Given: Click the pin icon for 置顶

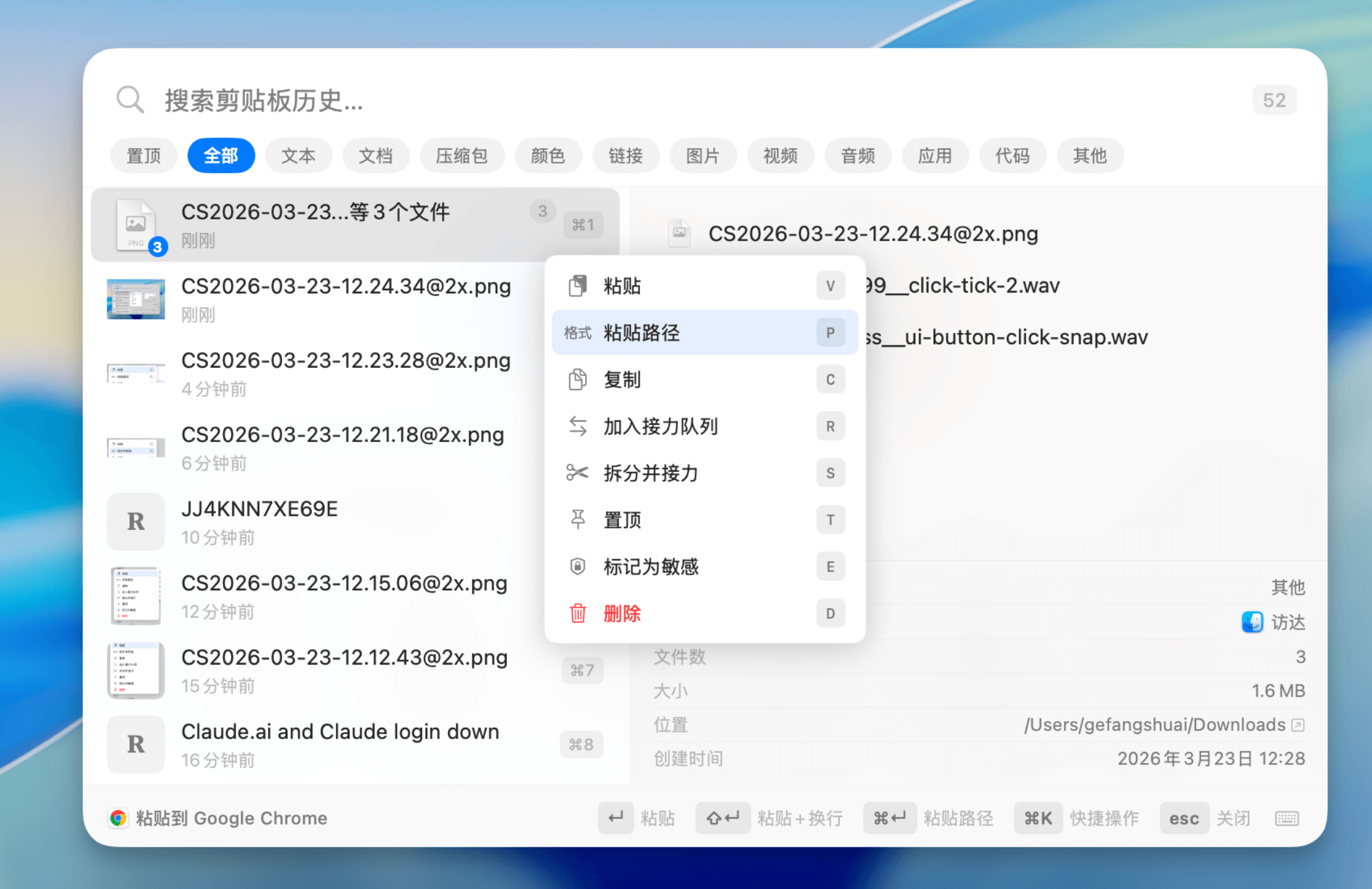Looking at the screenshot, I should coord(578,520).
